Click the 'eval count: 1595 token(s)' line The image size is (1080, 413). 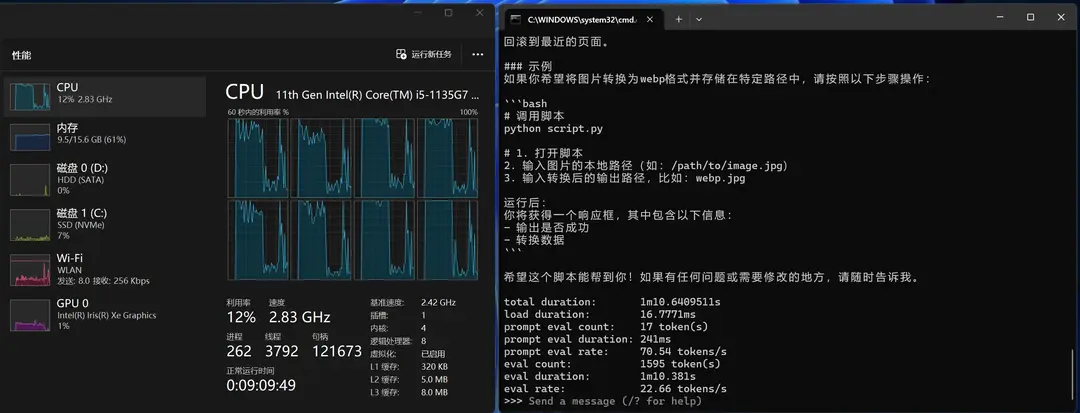(612, 364)
